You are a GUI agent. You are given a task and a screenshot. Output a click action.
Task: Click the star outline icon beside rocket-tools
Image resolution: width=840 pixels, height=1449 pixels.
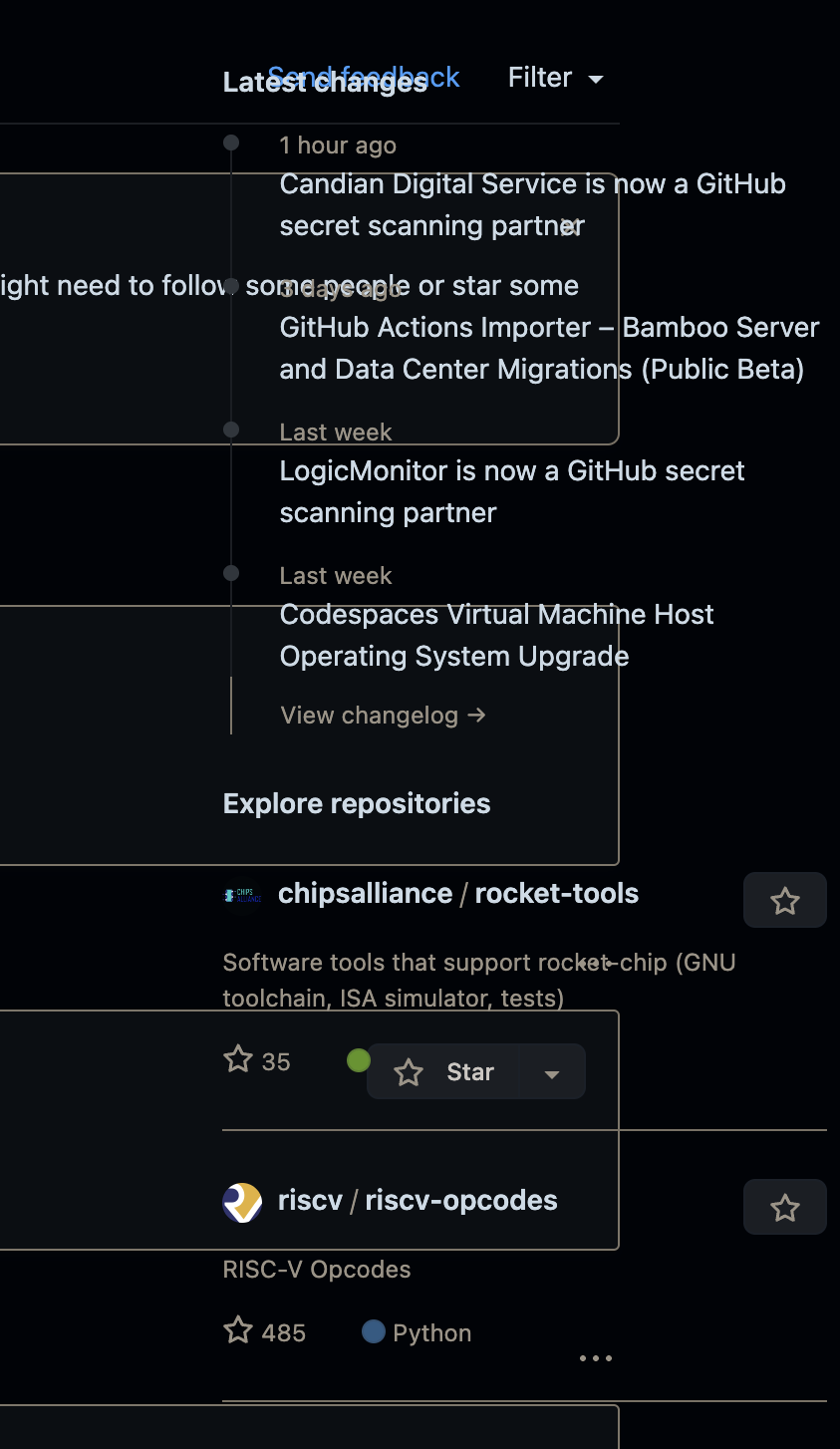click(784, 900)
